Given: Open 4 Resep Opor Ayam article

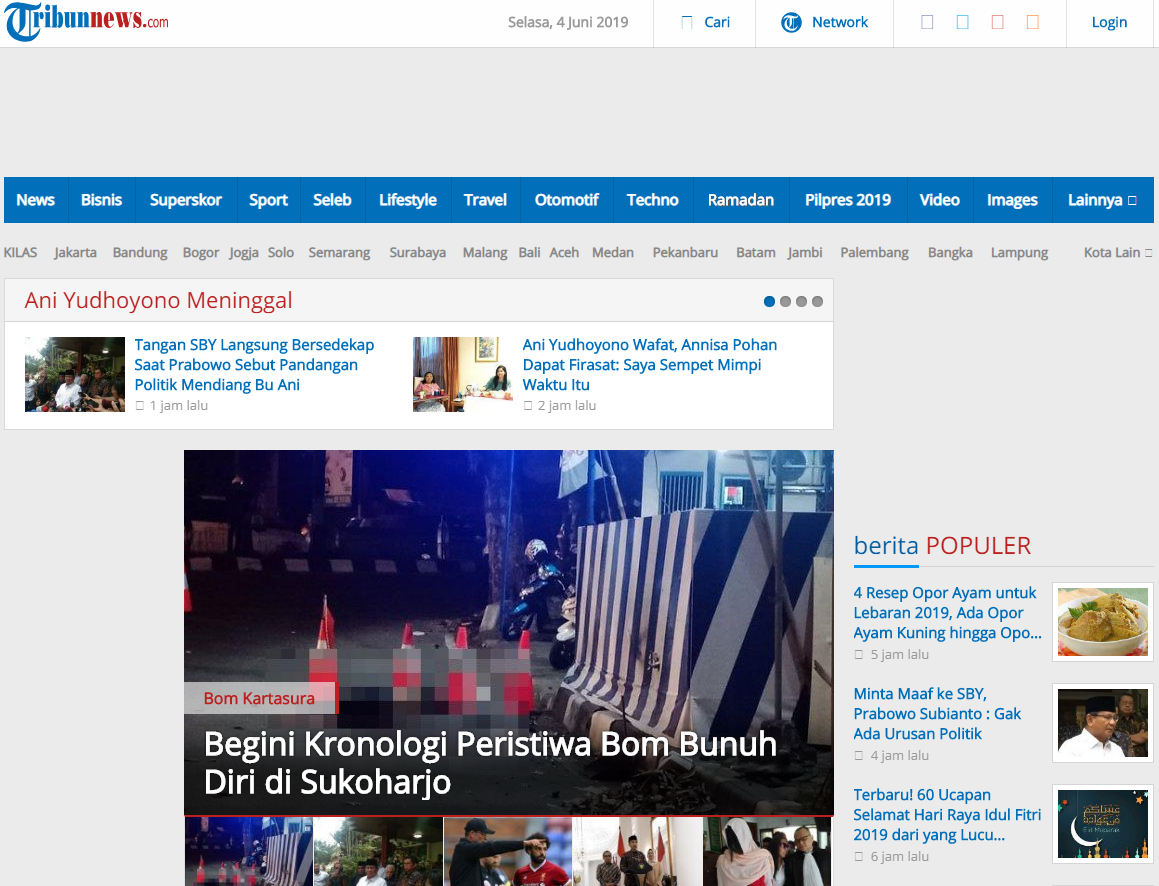Looking at the screenshot, I should [947, 613].
